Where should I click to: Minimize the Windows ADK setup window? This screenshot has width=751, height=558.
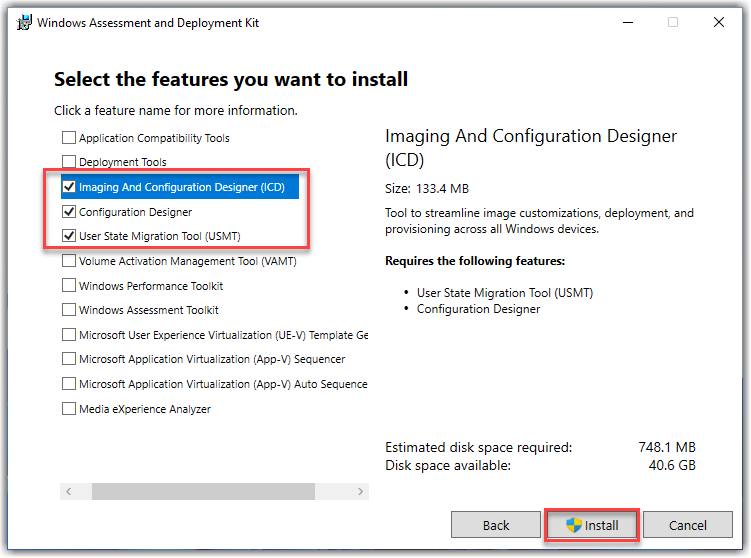[628, 22]
